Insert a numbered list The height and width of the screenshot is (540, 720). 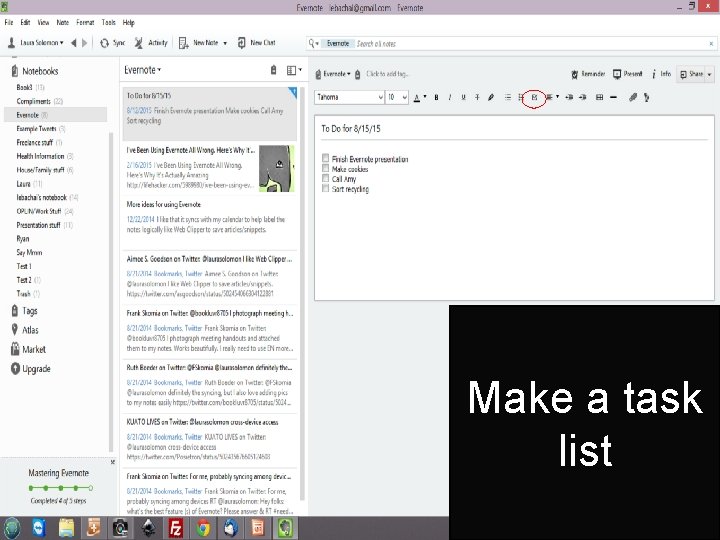click(x=521, y=97)
